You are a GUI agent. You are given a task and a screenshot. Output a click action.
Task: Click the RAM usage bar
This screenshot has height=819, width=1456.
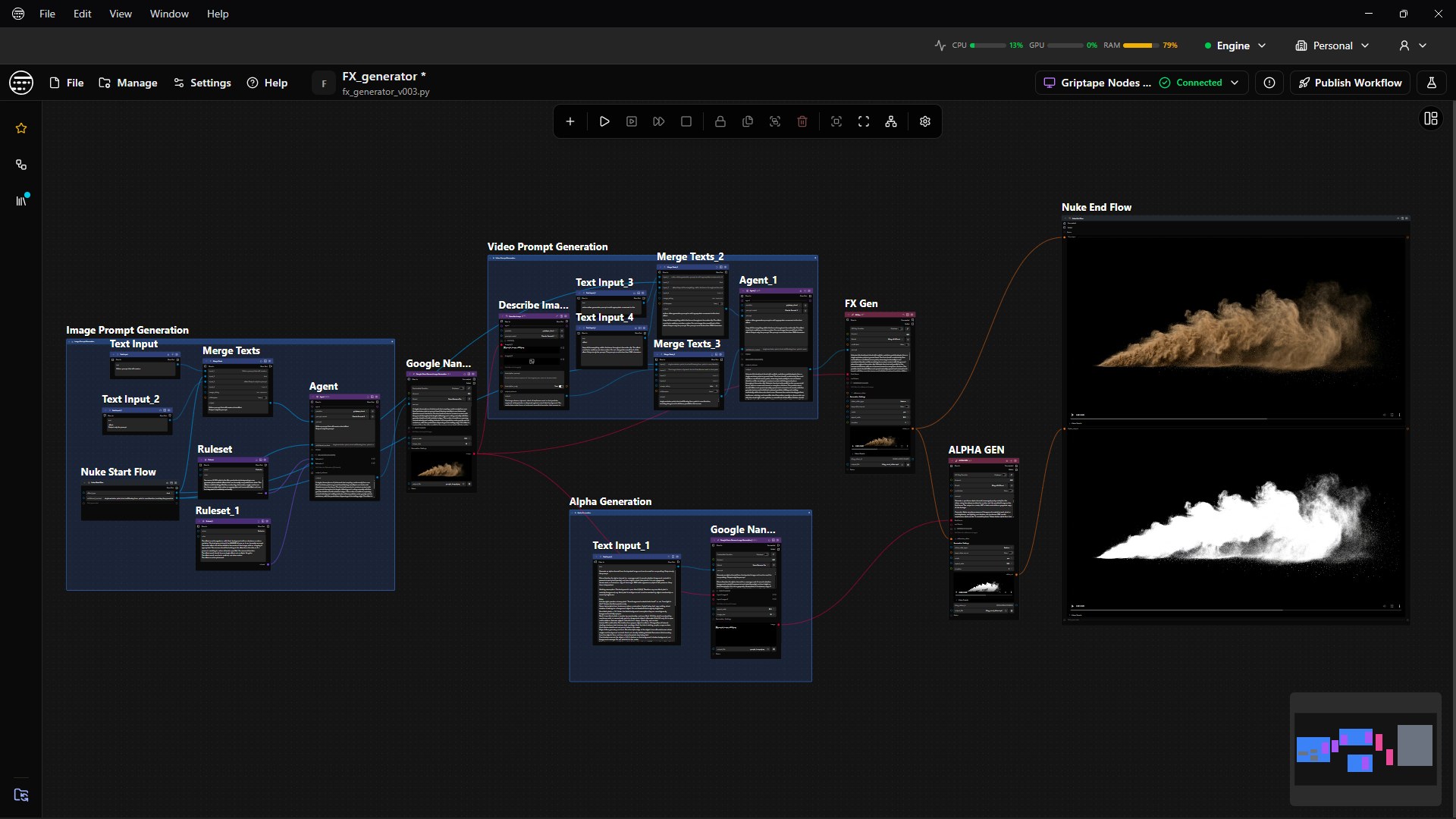click(1141, 45)
